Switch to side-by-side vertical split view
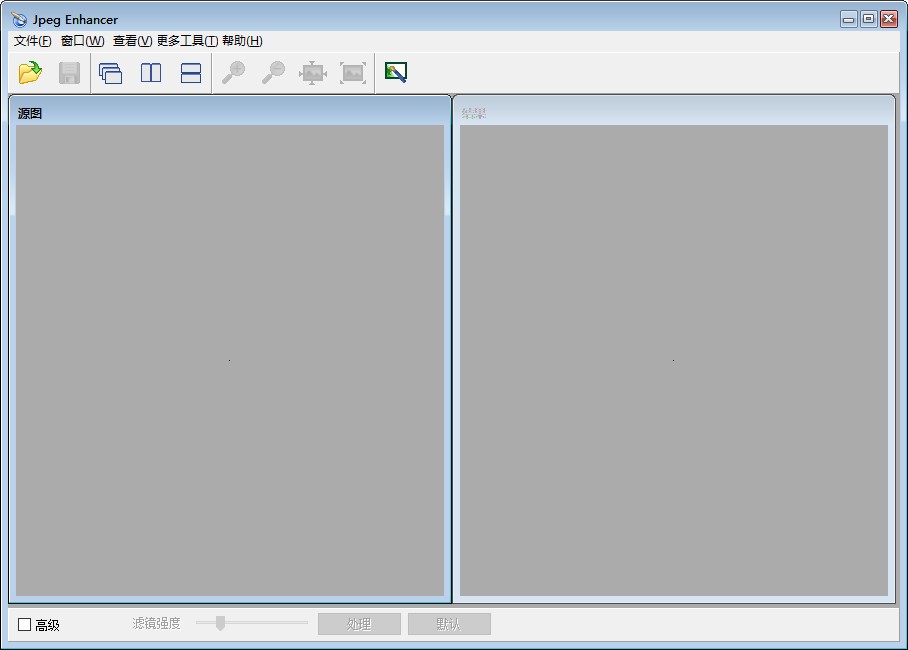 (x=151, y=73)
